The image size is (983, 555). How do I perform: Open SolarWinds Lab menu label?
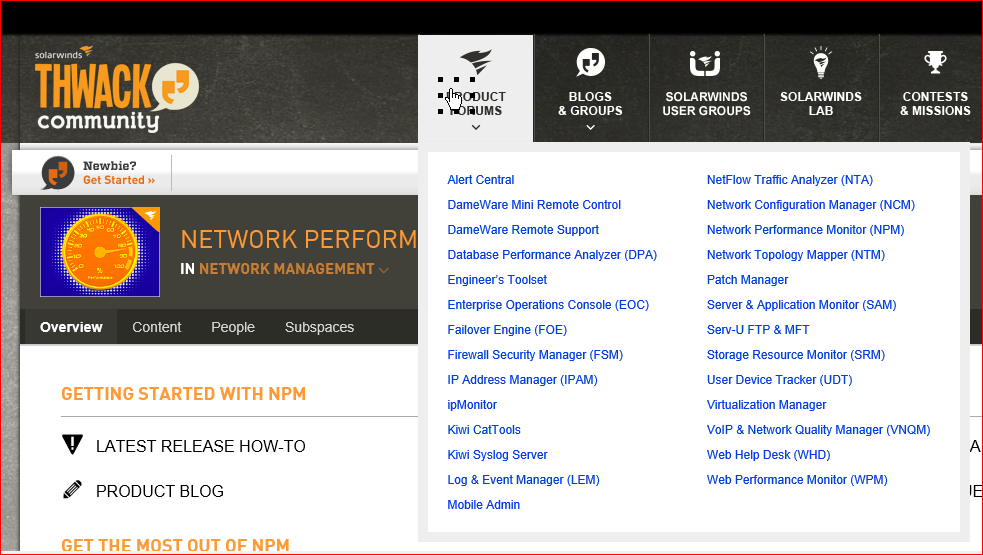821,103
